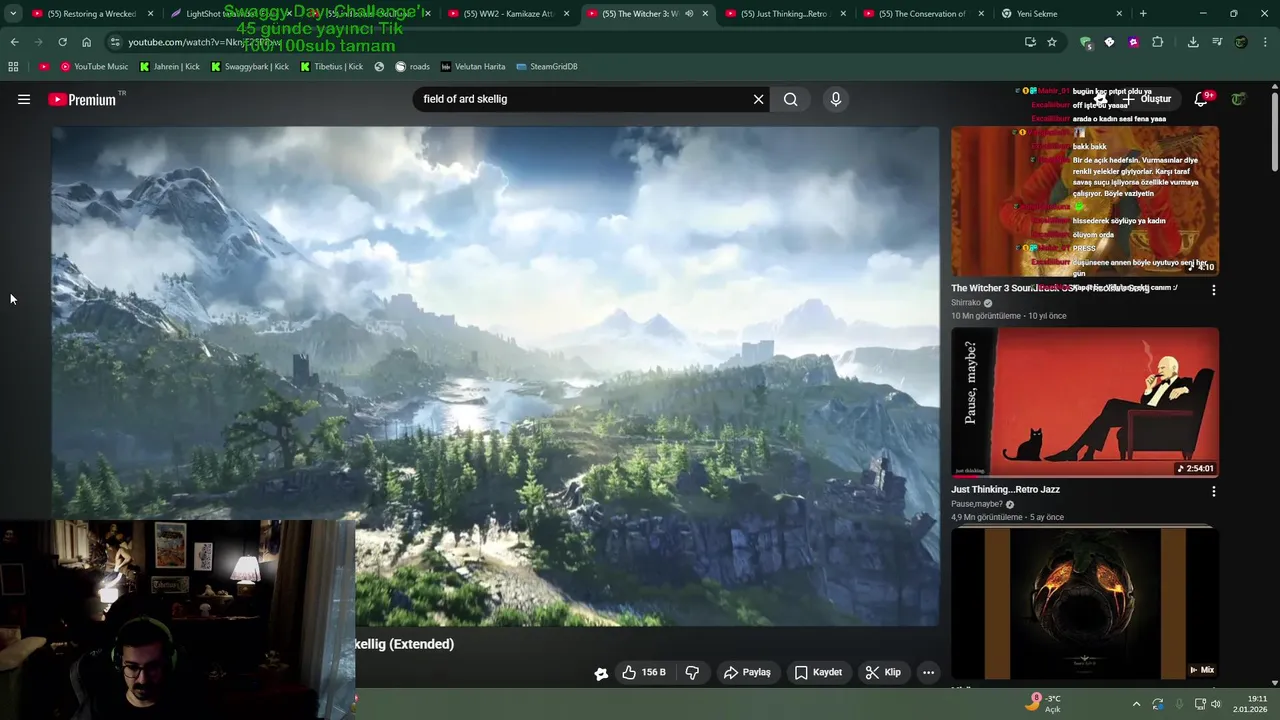Save the video with Kaydet

(x=818, y=672)
